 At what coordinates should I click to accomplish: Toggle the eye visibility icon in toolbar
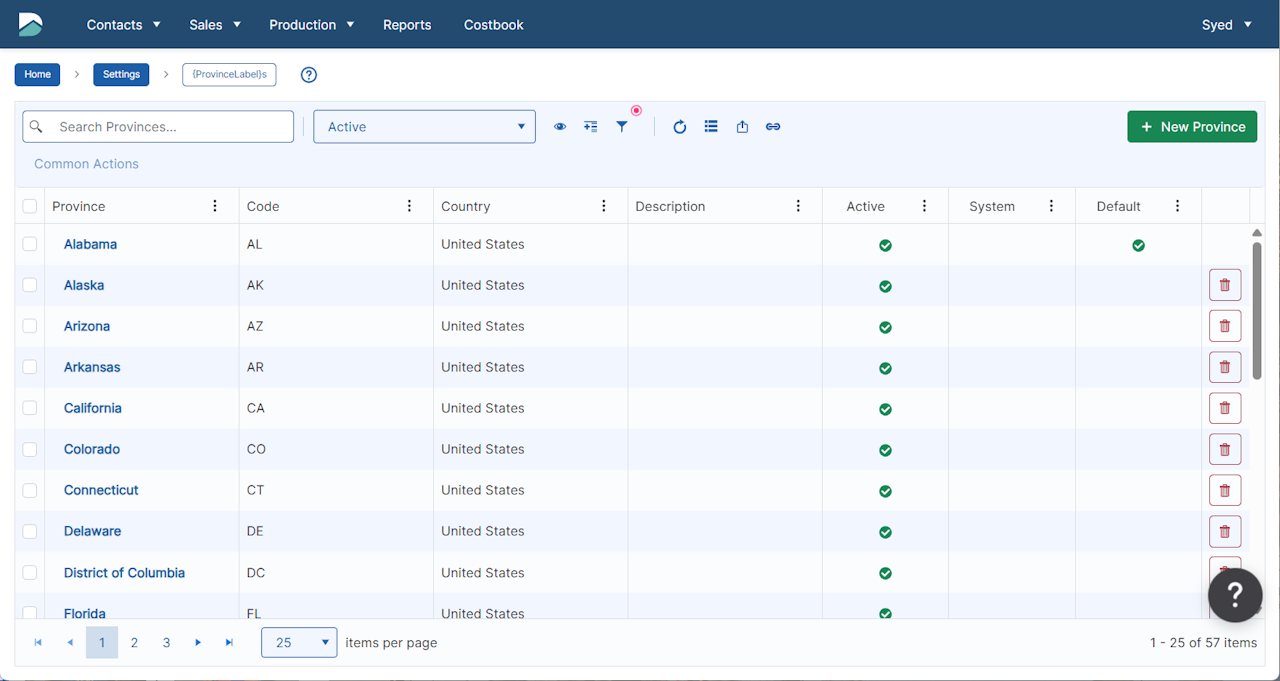point(560,127)
